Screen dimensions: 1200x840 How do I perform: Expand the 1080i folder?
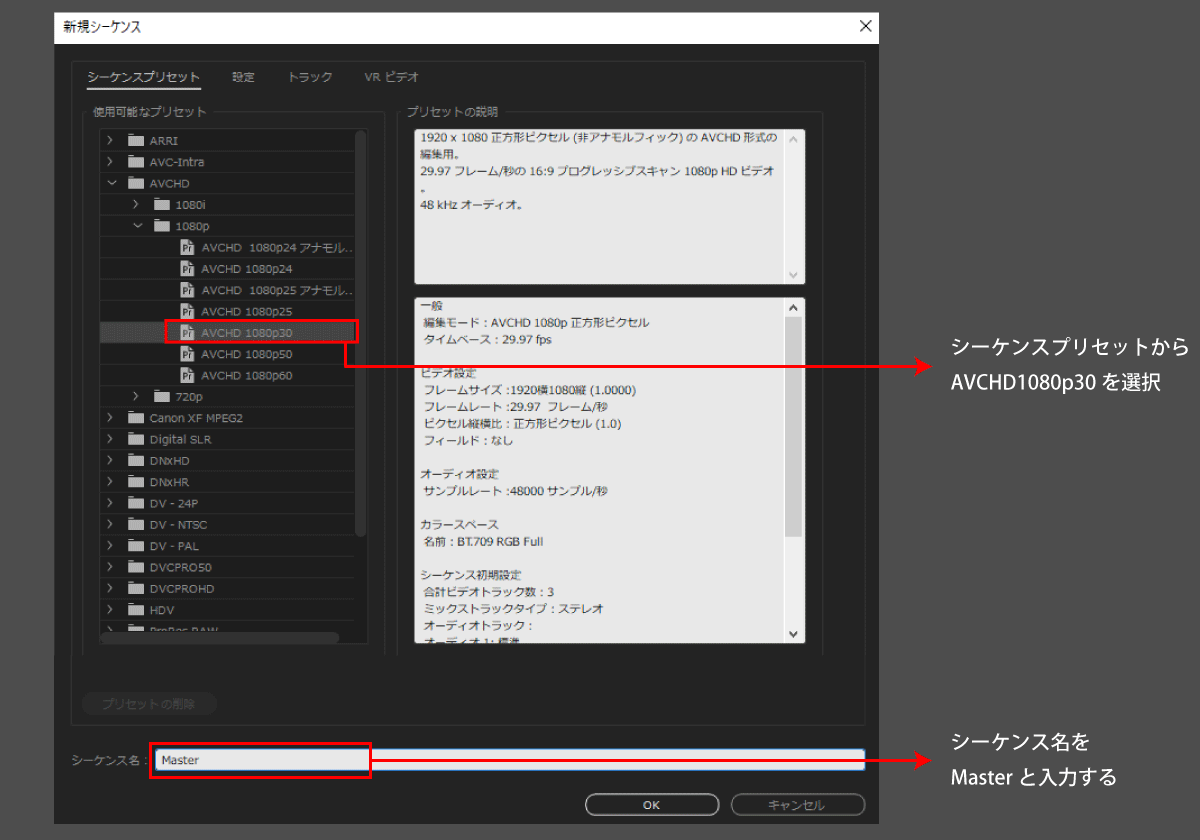tap(136, 205)
